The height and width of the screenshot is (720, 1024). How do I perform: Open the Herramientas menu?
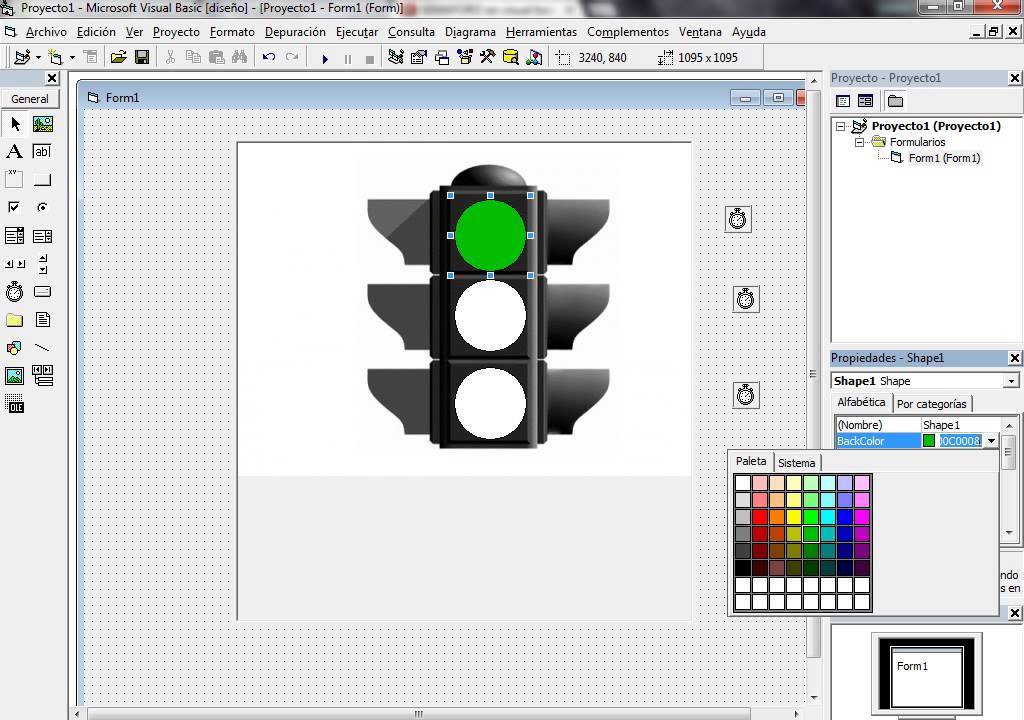point(541,32)
